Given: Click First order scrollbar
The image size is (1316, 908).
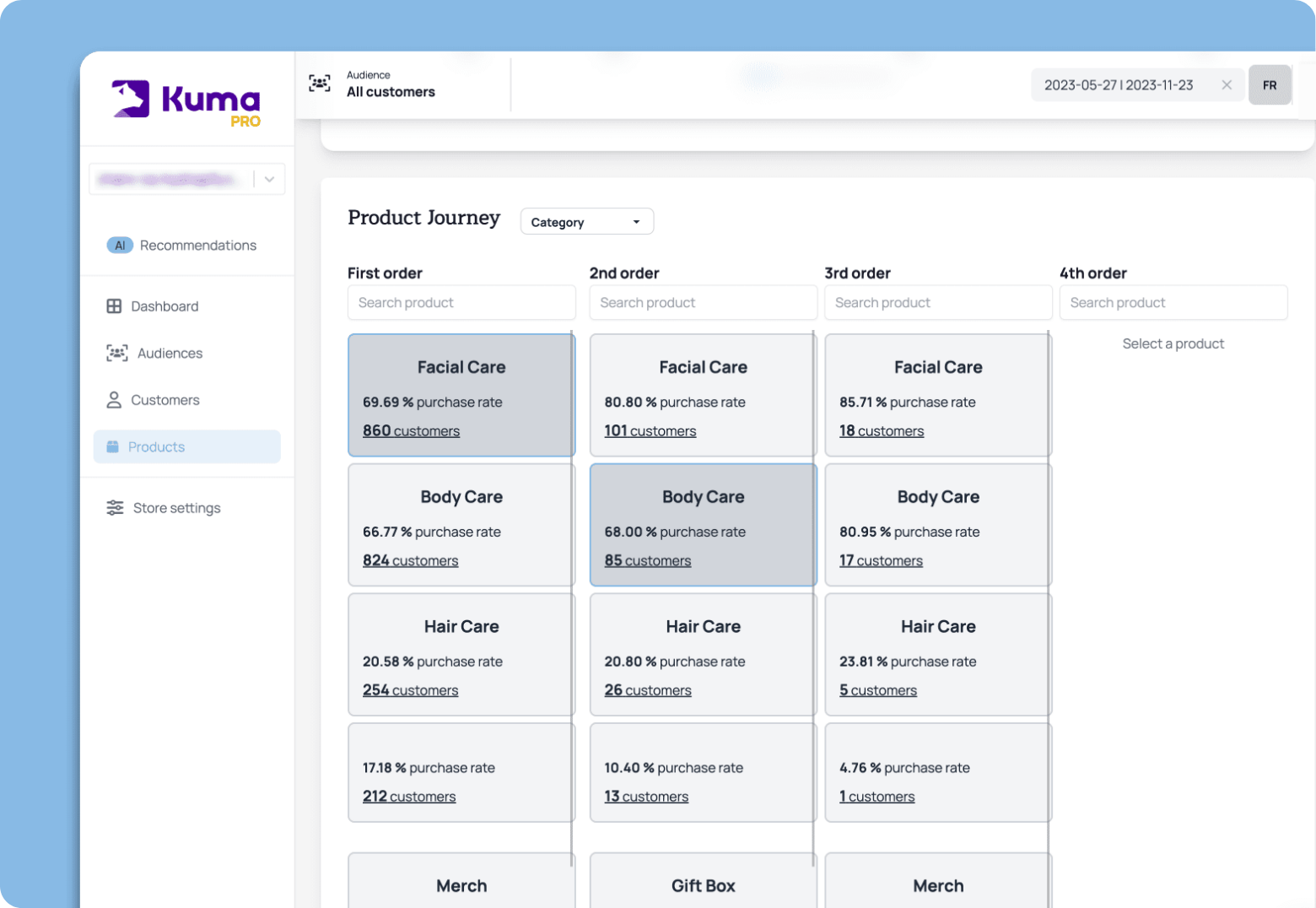Looking at the screenshot, I should coord(572,597).
